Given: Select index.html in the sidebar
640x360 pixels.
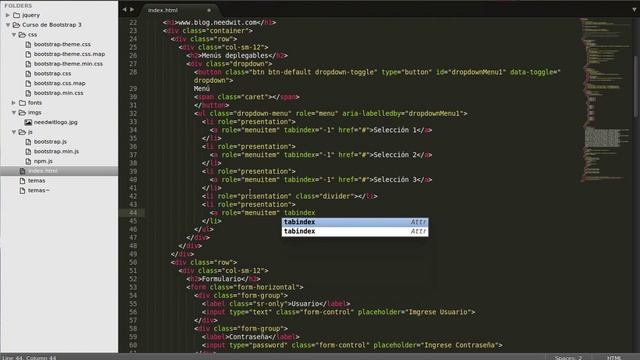Looking at the screenshot, I should point(59,171).
